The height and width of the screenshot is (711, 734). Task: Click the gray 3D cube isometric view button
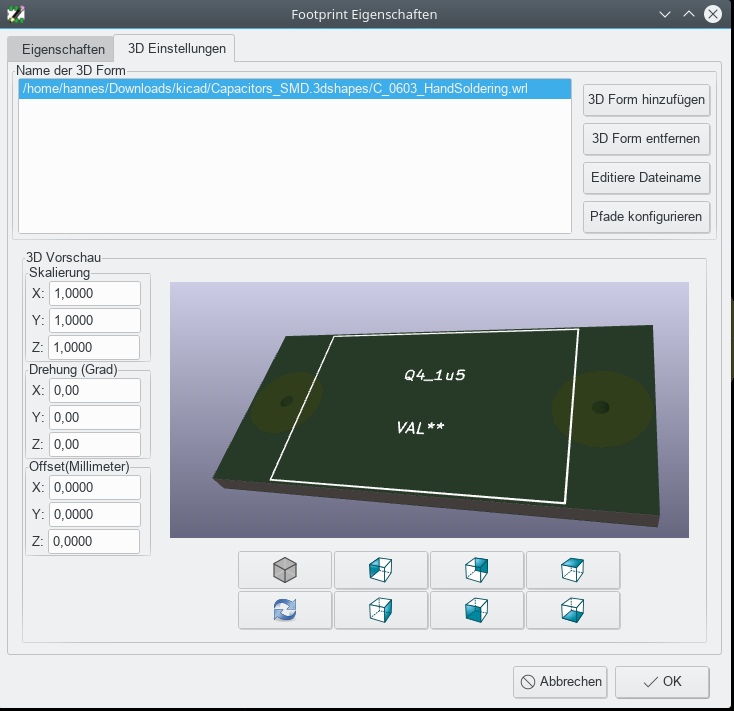[x=285, y=570]
